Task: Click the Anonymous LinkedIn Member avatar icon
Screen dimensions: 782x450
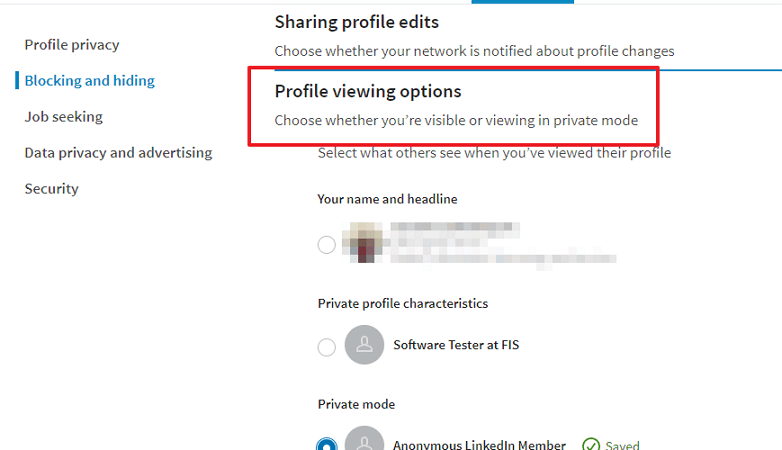Action: click(x=364, y=439)
